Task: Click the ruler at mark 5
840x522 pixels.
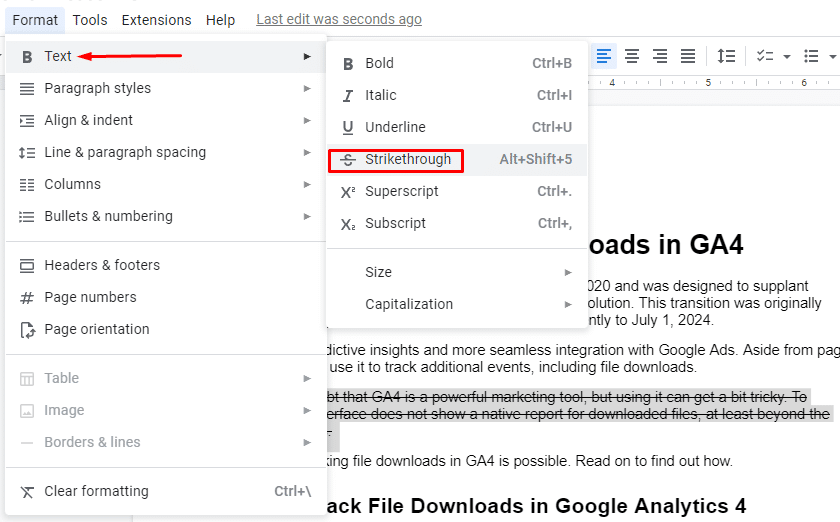Action: (708, 83)
